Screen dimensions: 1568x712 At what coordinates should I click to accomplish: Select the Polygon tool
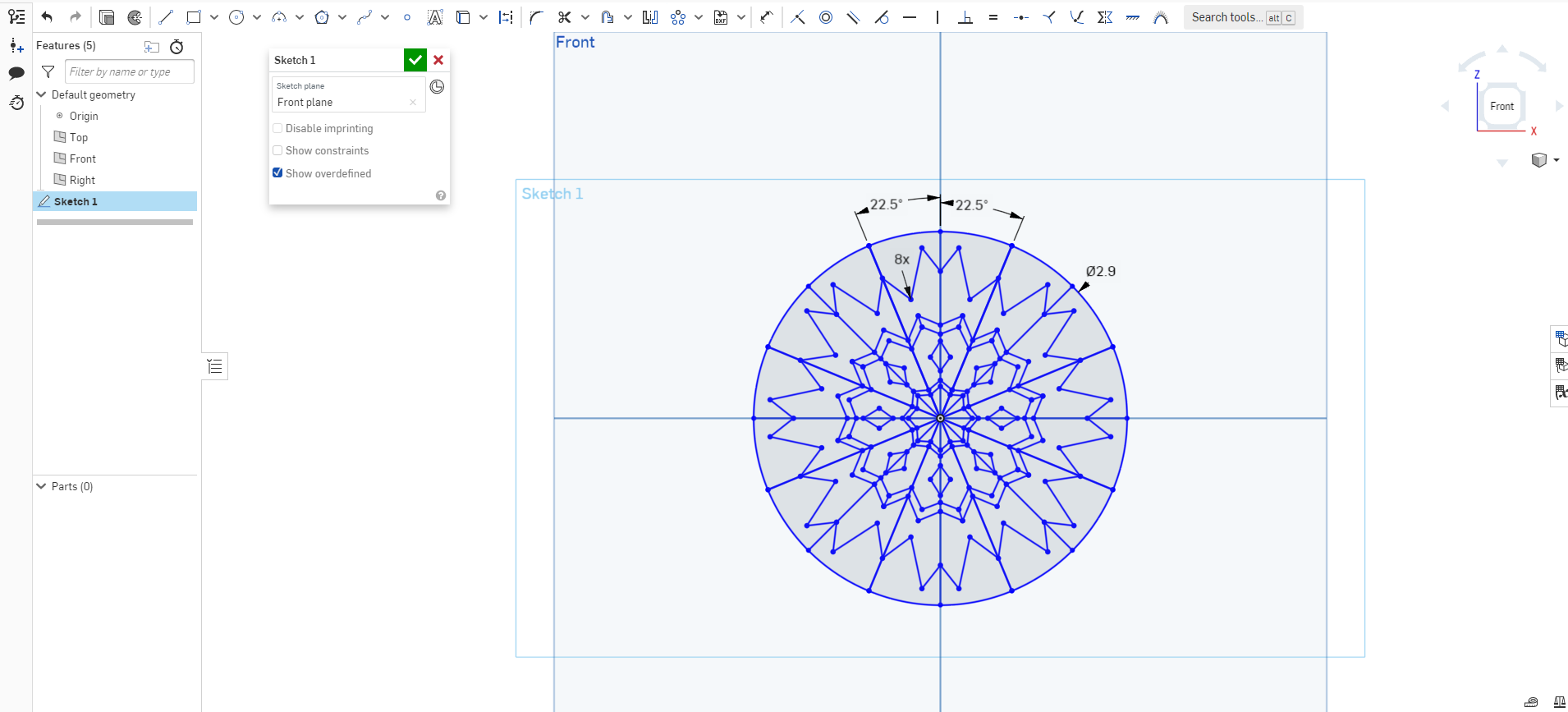(x=322, y=17)
